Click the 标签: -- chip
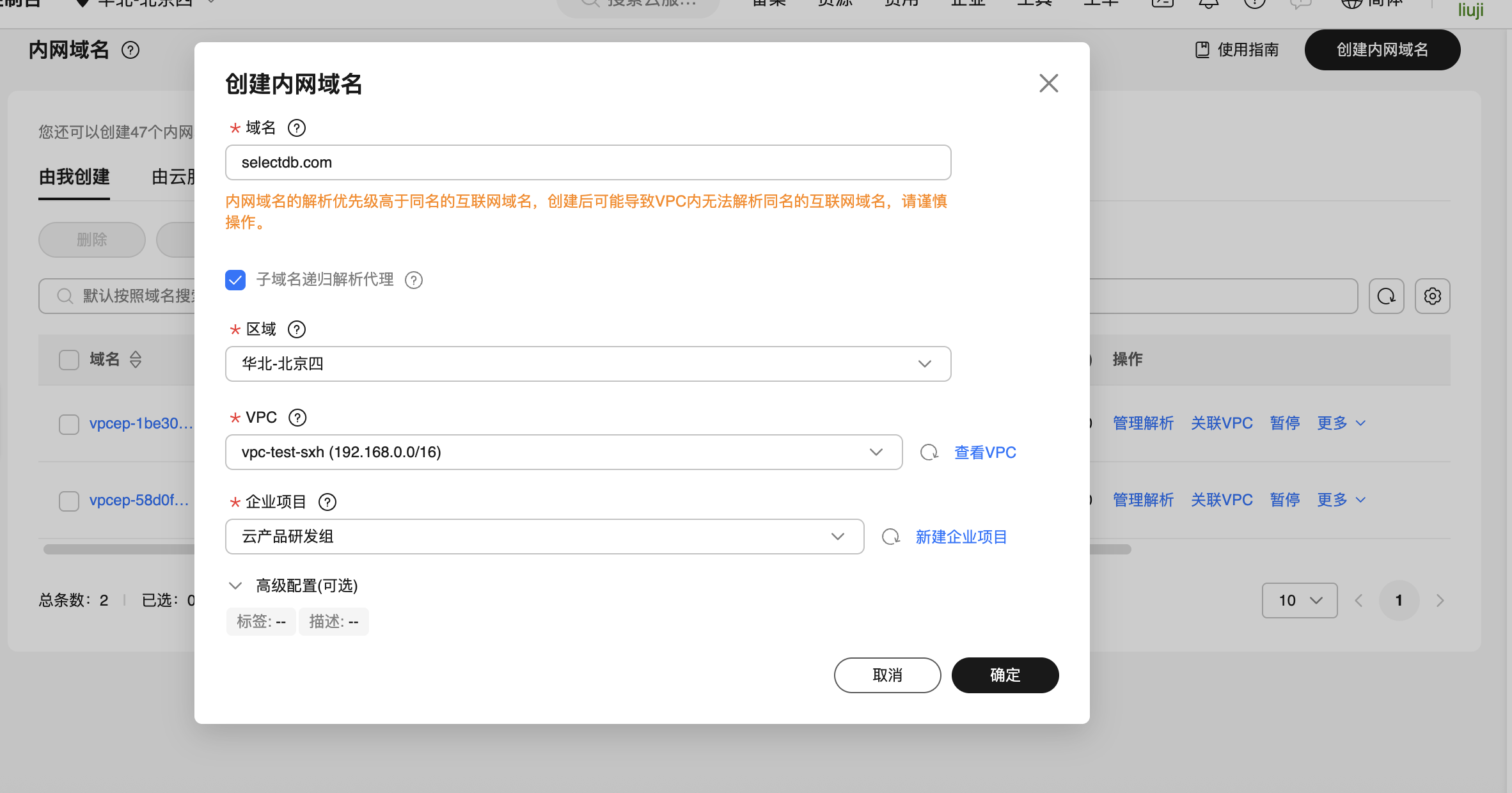 coord(261,622)
